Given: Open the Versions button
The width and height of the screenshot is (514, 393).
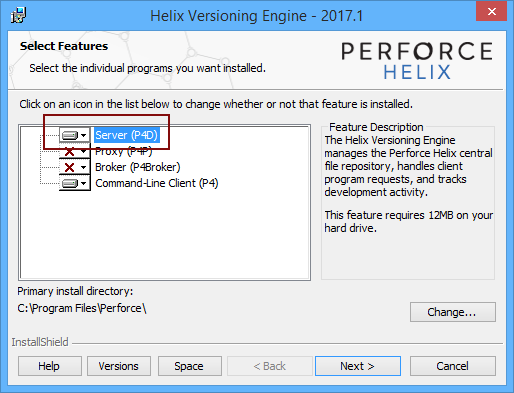Looking at the screenshot, I should click(x=119, y=366).
